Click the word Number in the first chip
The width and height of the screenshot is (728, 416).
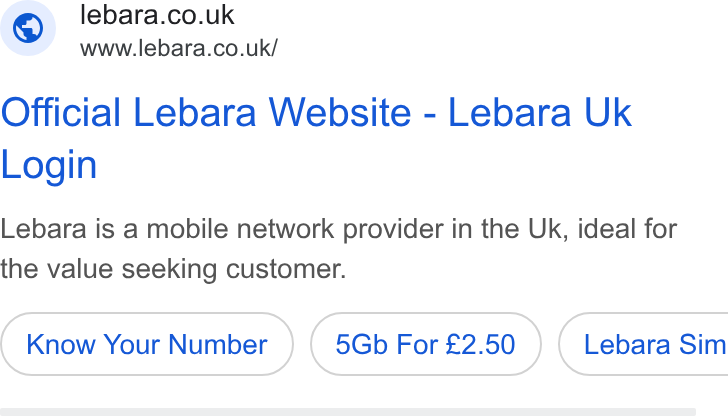click(218, 344)
